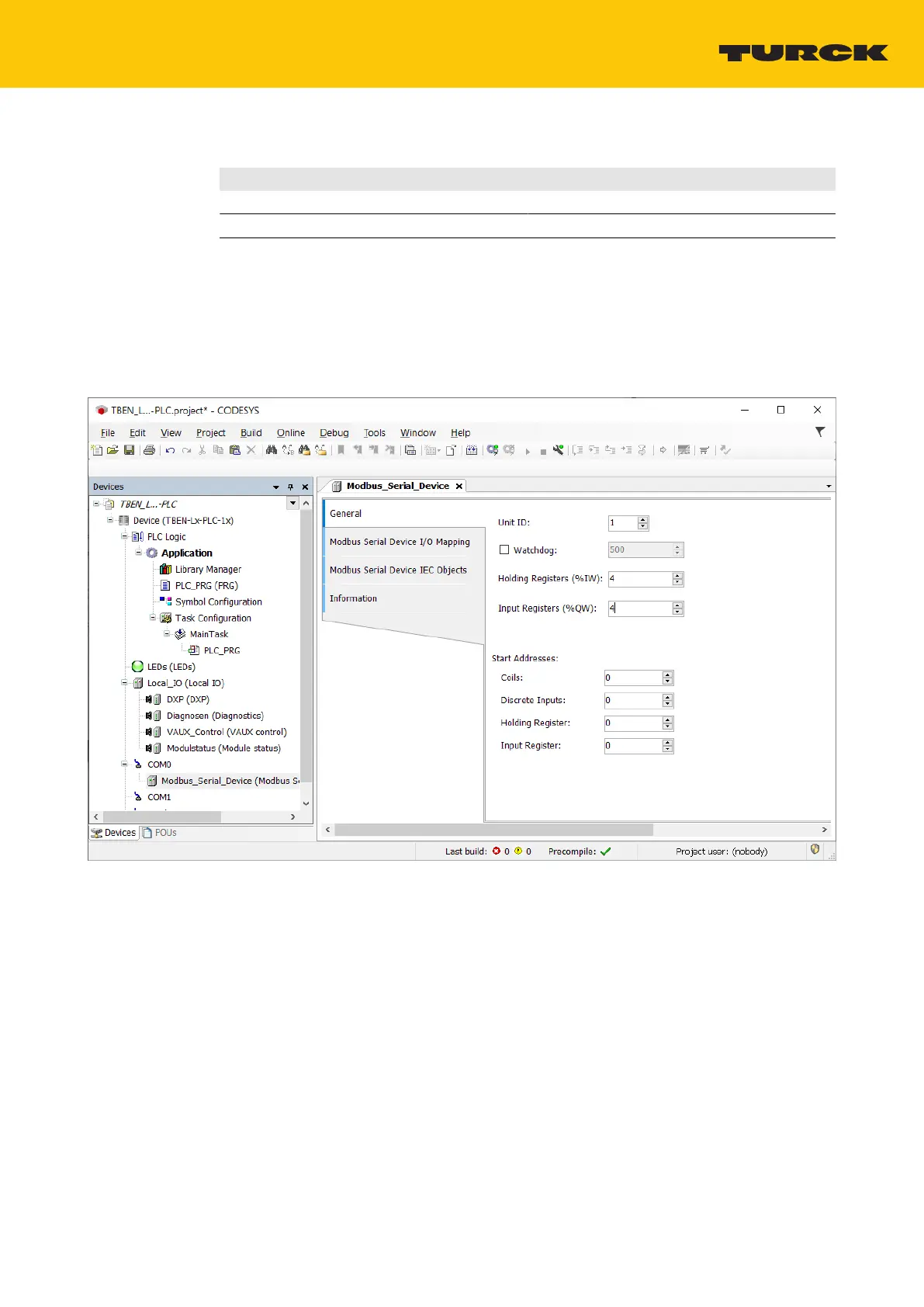Increase Unit ID with up spinner
Image resolution: width=924 pixels, height=1307 pixels.
643,520
